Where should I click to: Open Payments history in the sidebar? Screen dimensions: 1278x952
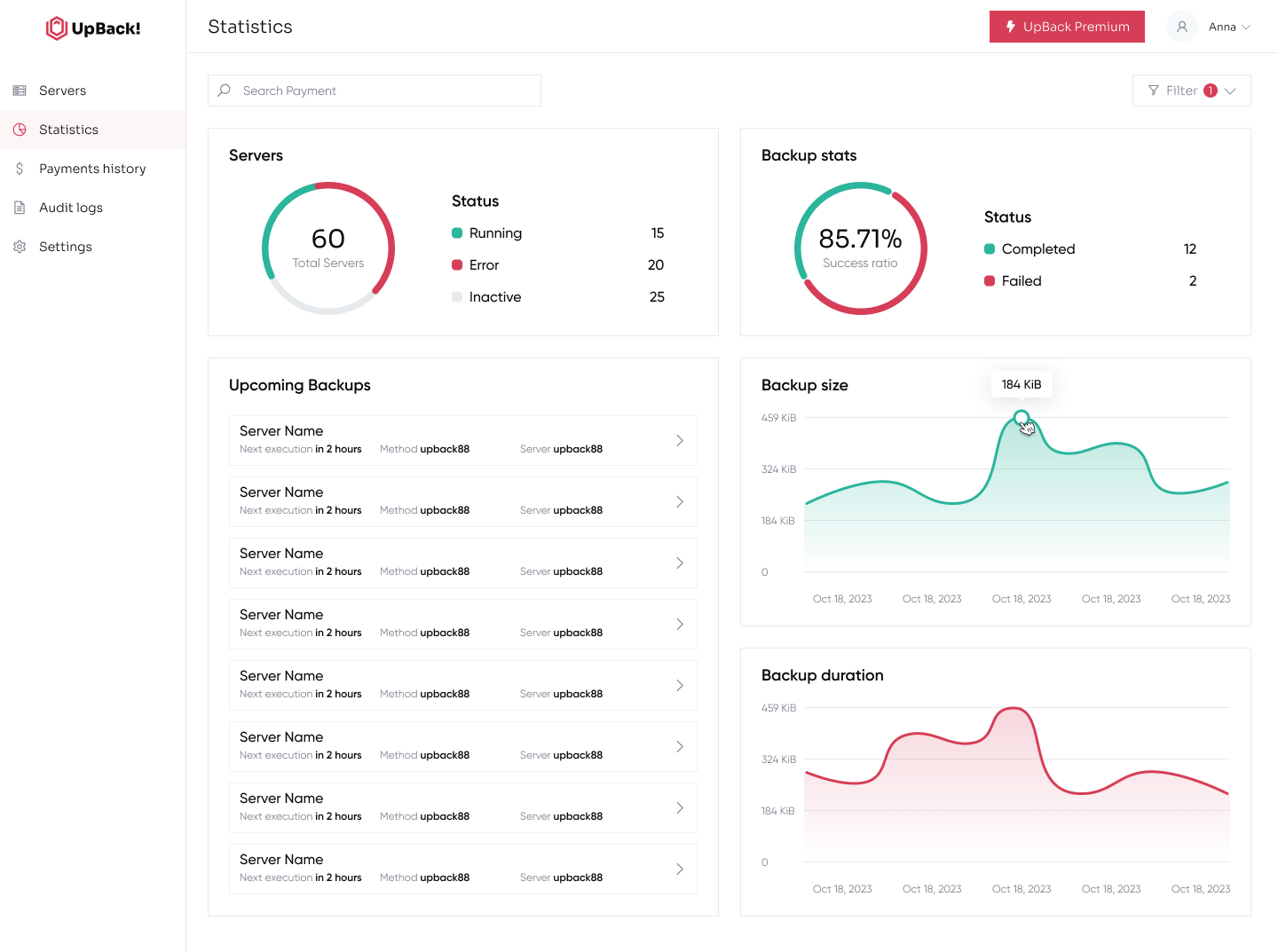[x=92, y=169]
